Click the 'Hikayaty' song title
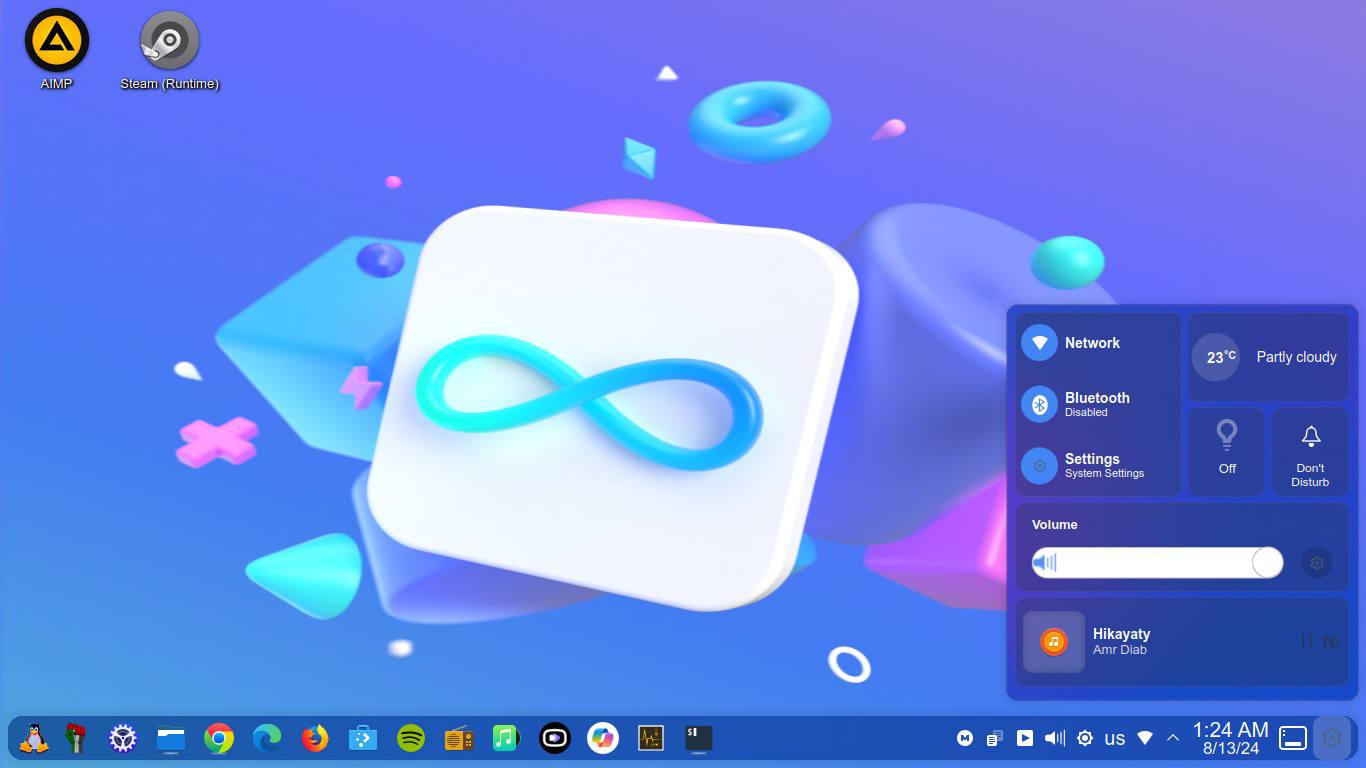Viewport: 1366px width, 768px height. (x=1121, y=634)
